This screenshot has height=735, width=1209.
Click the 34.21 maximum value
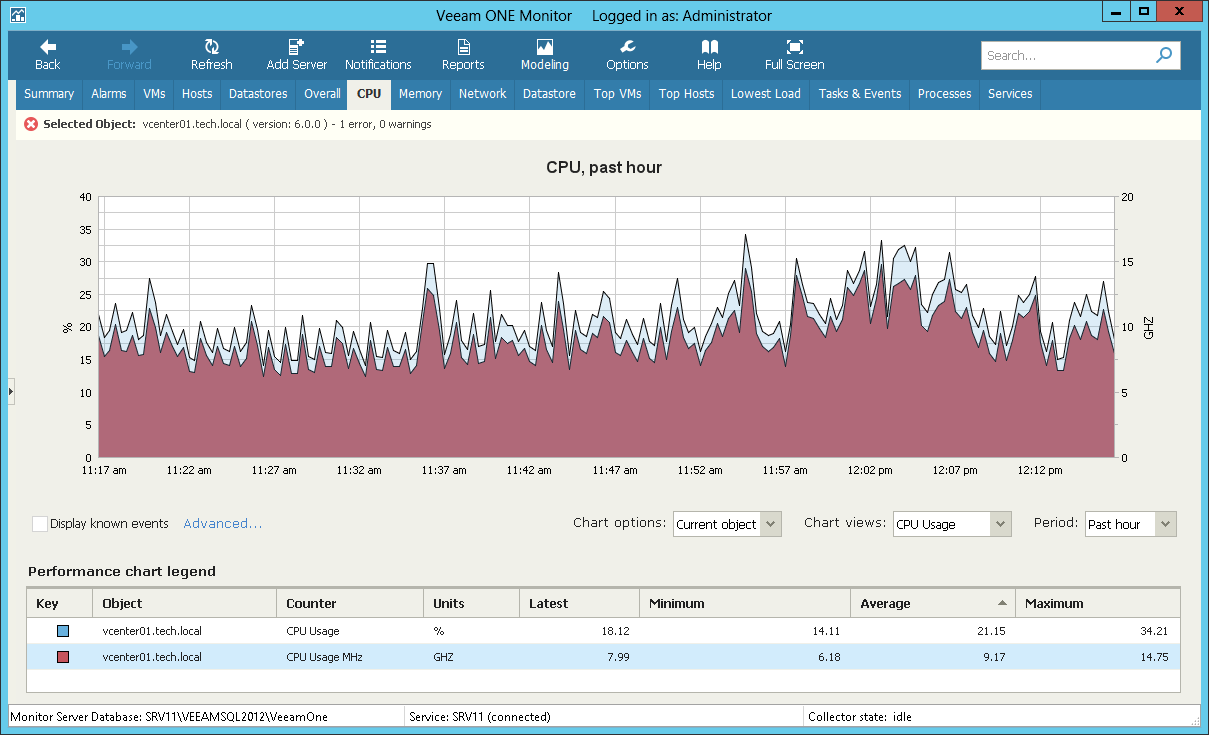click(x=1153, y=631)
